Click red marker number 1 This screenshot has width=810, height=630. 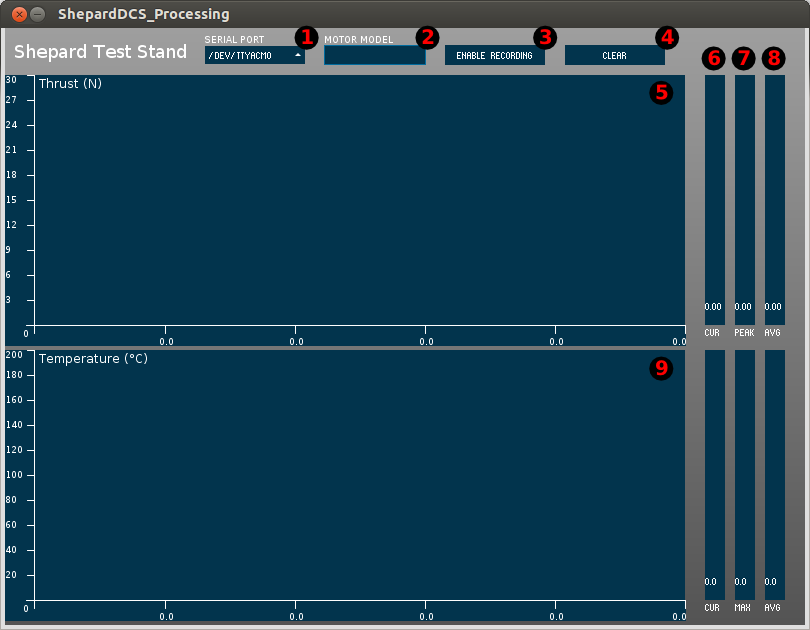[x=306, y=37]
